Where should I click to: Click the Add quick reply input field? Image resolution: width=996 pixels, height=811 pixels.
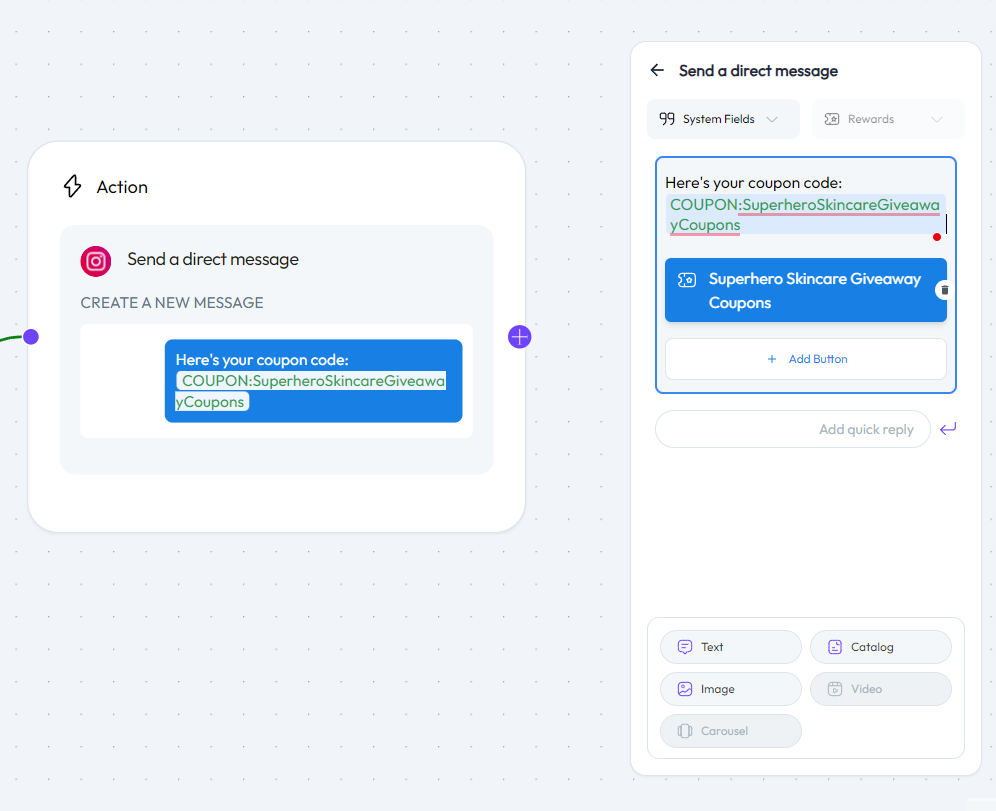click(x=792, y=429)
